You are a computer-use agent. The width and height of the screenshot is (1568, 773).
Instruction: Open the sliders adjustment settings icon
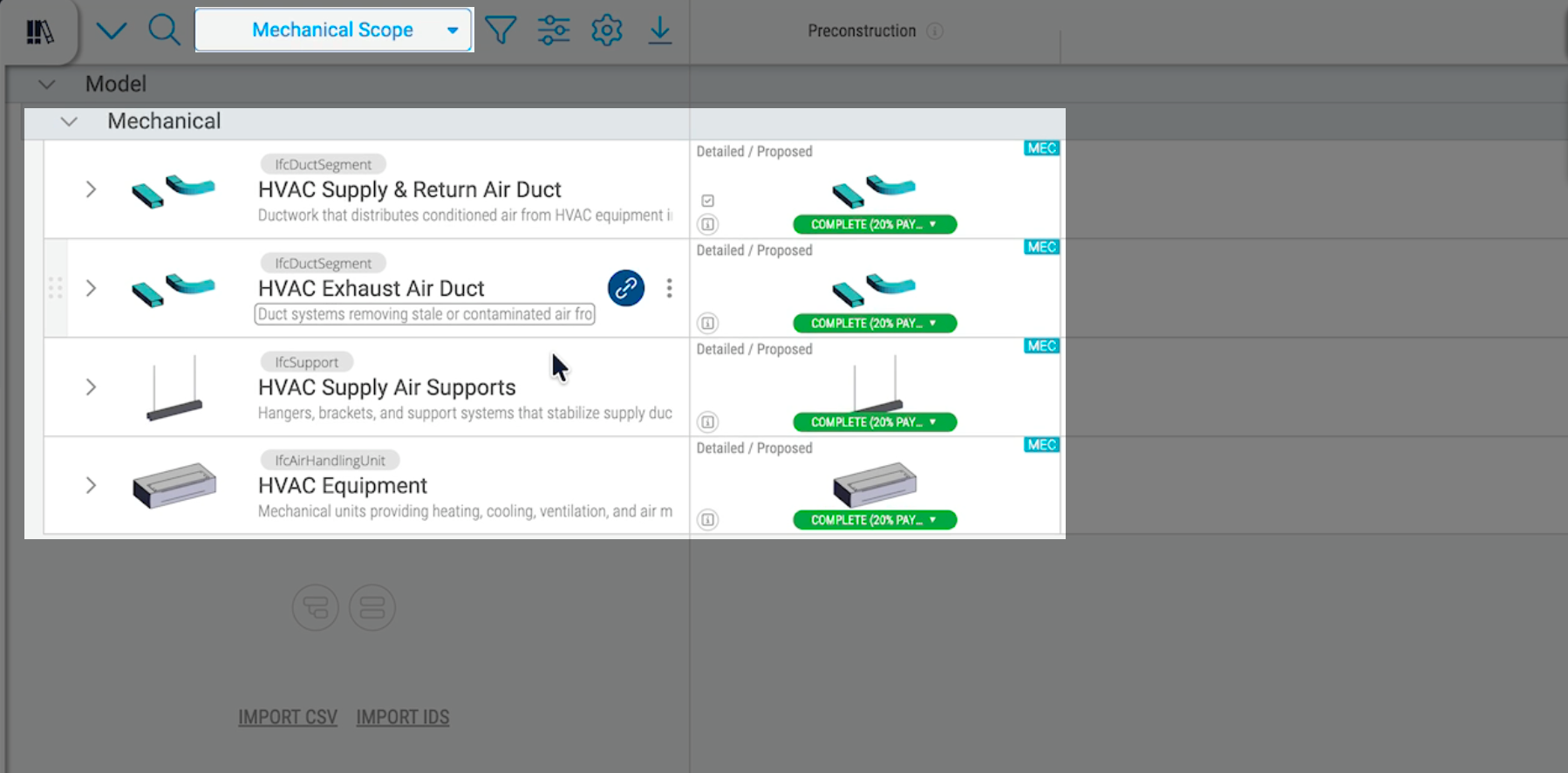pyautogui.click(x=554, y=31)
